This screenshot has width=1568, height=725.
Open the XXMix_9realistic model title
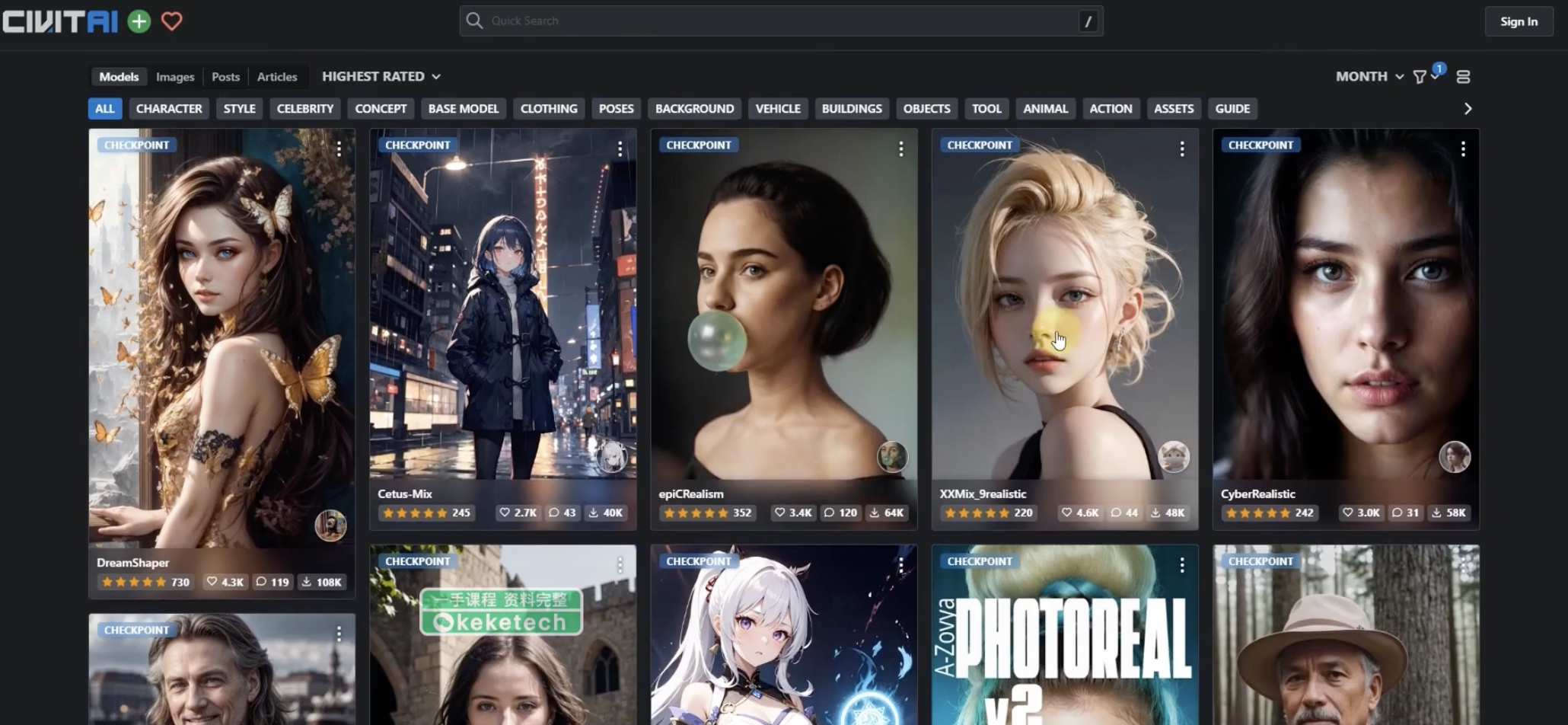pyautogui.click(x=983, y=493)
